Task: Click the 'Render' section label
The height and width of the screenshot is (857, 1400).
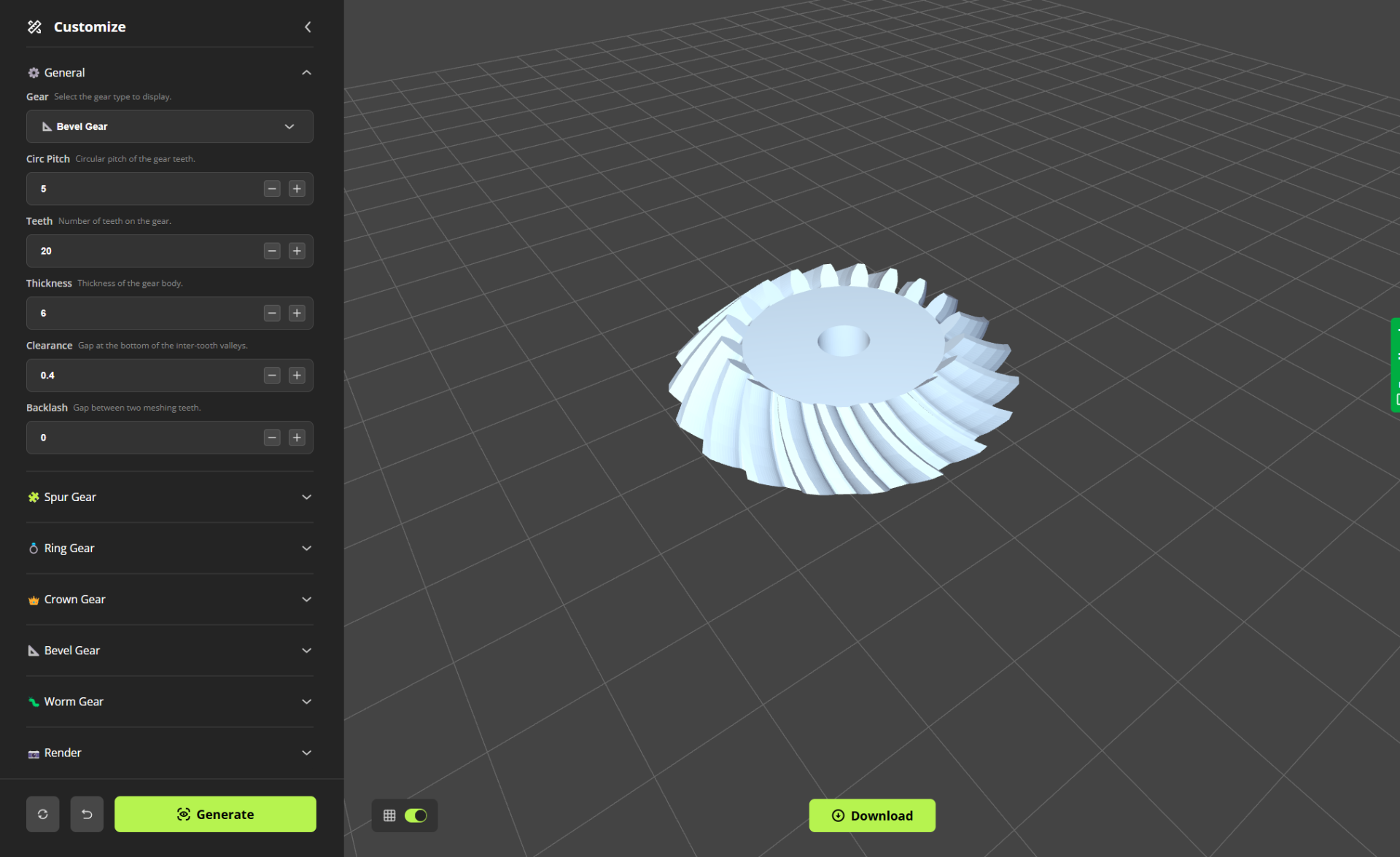Action: 63,753
